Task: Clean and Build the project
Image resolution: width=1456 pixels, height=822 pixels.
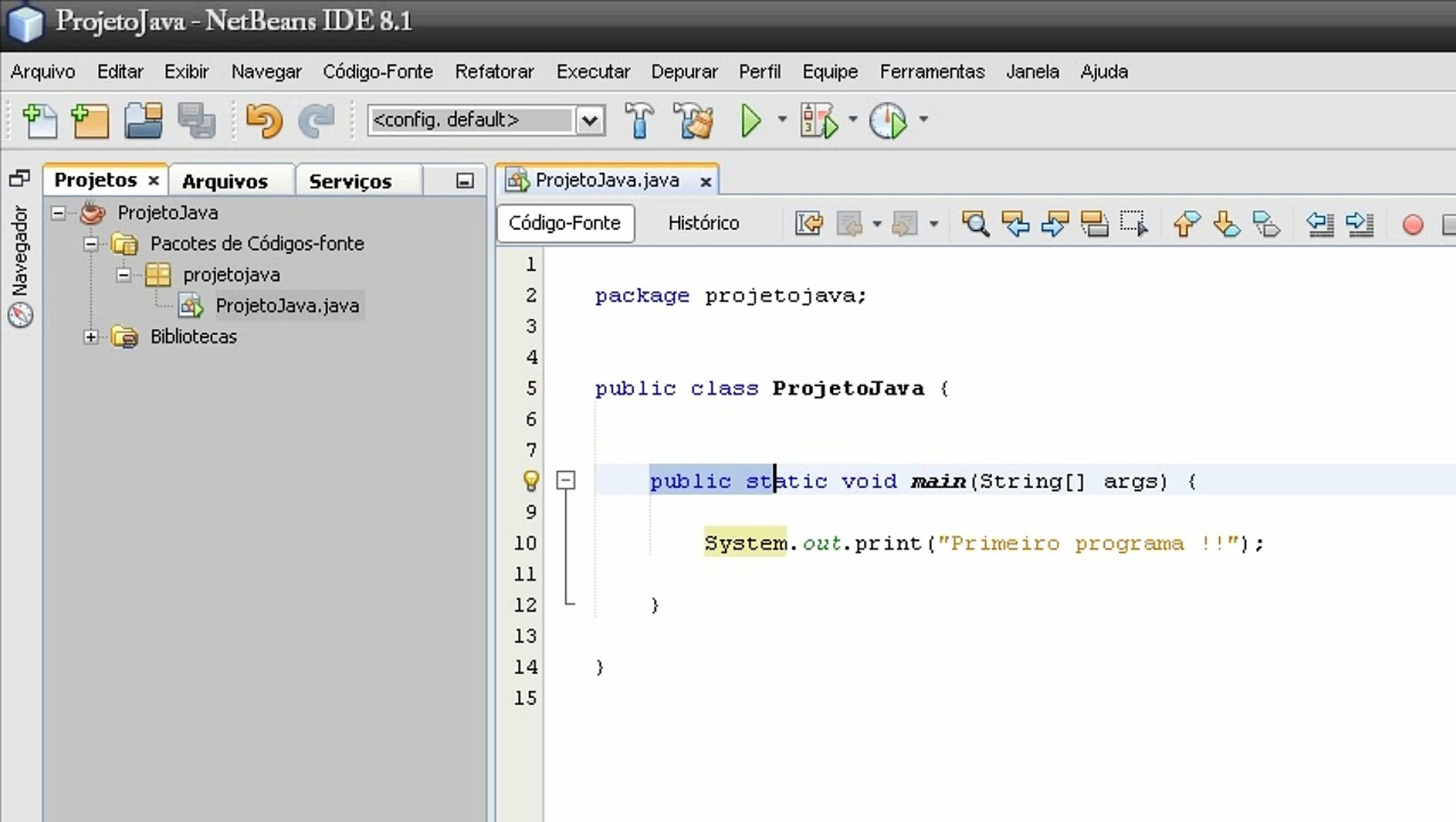Action: 691,120
